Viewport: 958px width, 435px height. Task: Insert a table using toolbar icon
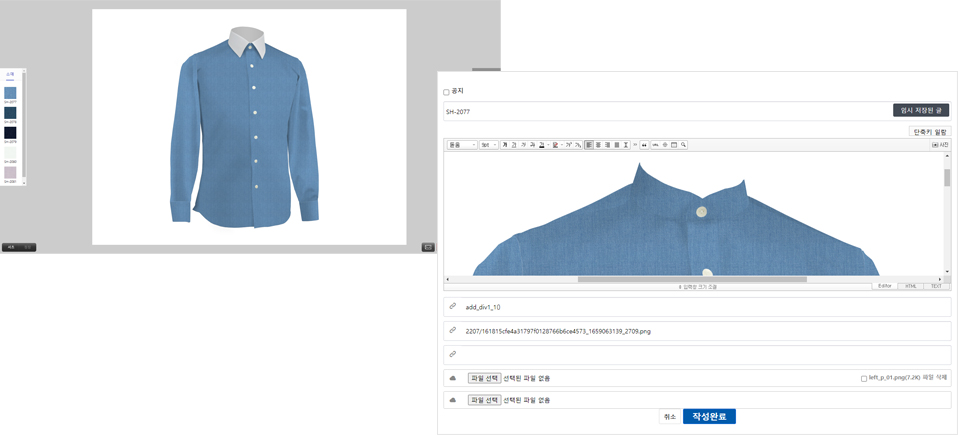tap(674, 145)
